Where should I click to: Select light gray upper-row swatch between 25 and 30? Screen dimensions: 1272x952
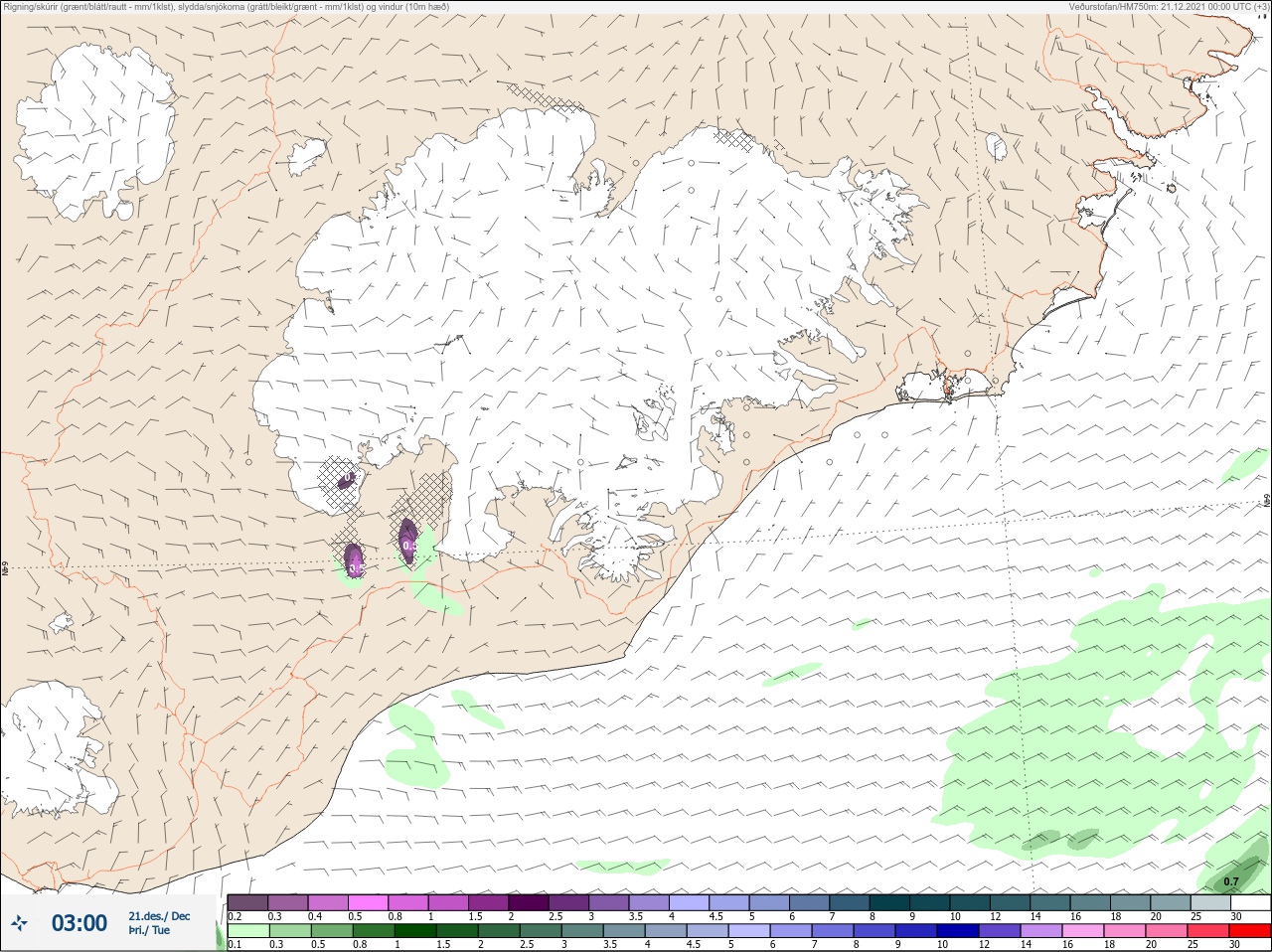click(1209, 902)
